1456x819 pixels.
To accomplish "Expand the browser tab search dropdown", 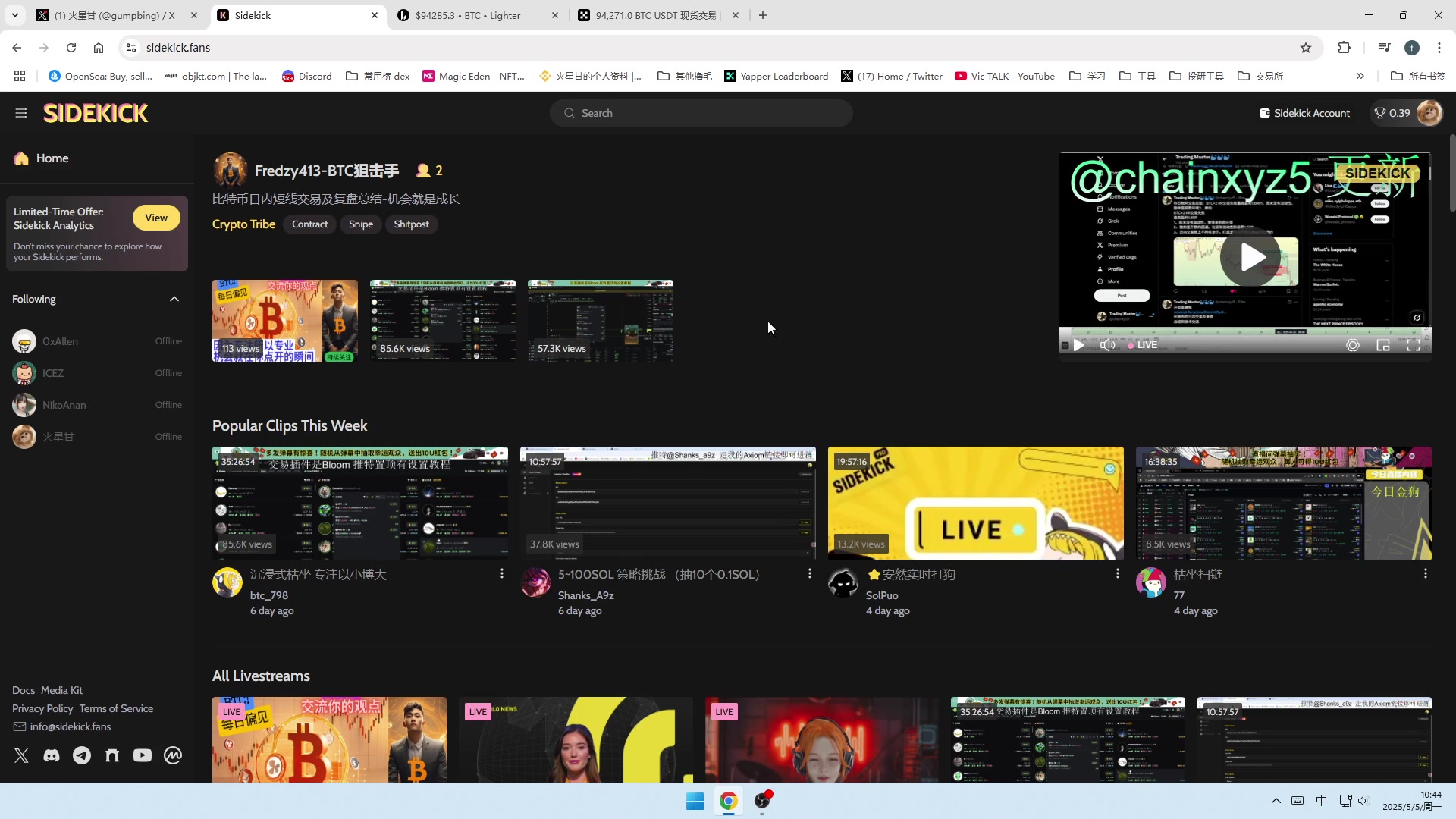I will click(x=15, y=15).
